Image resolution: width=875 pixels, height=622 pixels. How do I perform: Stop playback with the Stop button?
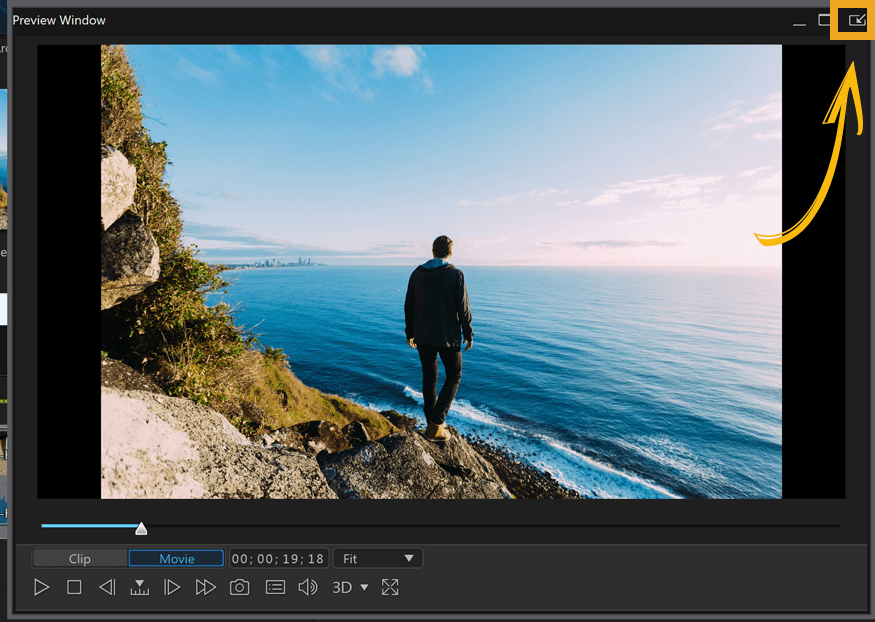tap(74, 587)
